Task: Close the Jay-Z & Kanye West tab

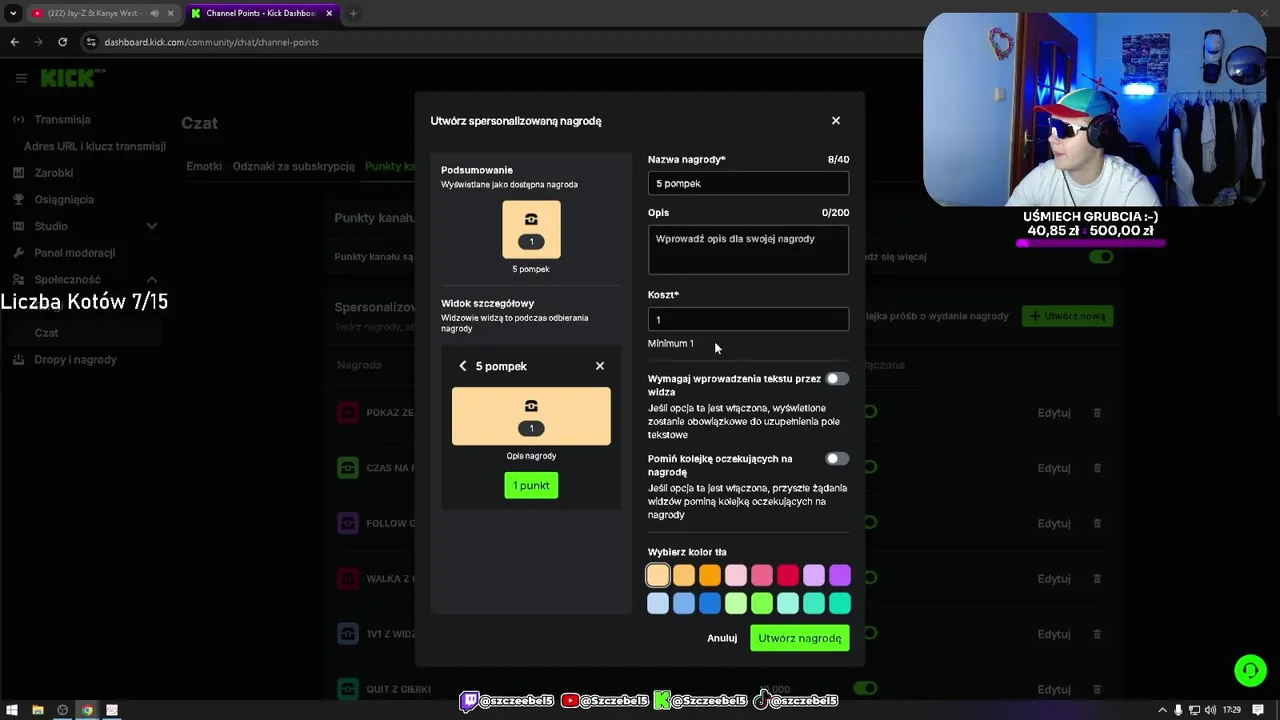Action: click(171, 13)
